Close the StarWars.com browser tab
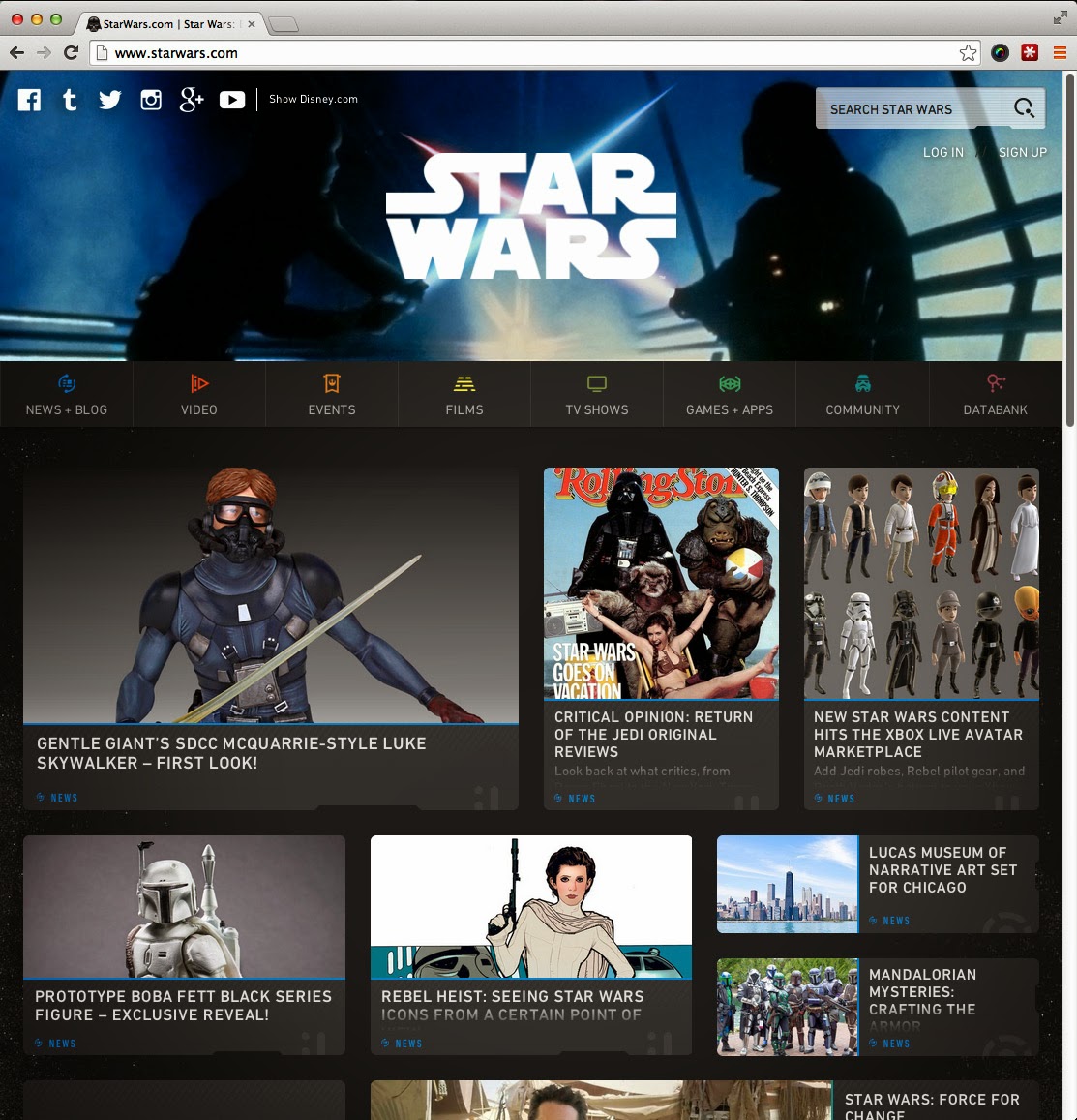This screenshot has height=1120, width=1077. pos(252,23)
